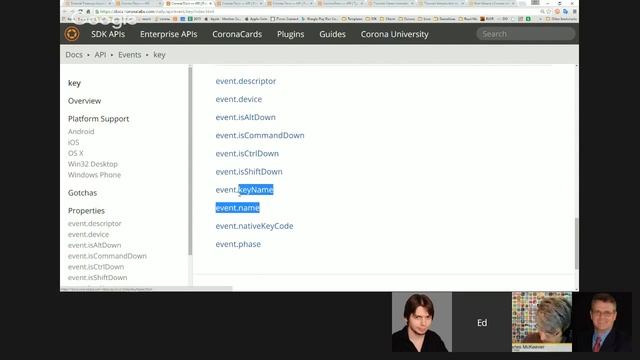Open the SDK APIs menu
The height and width of the screenshot is (360, 640).
coord(108,34)
